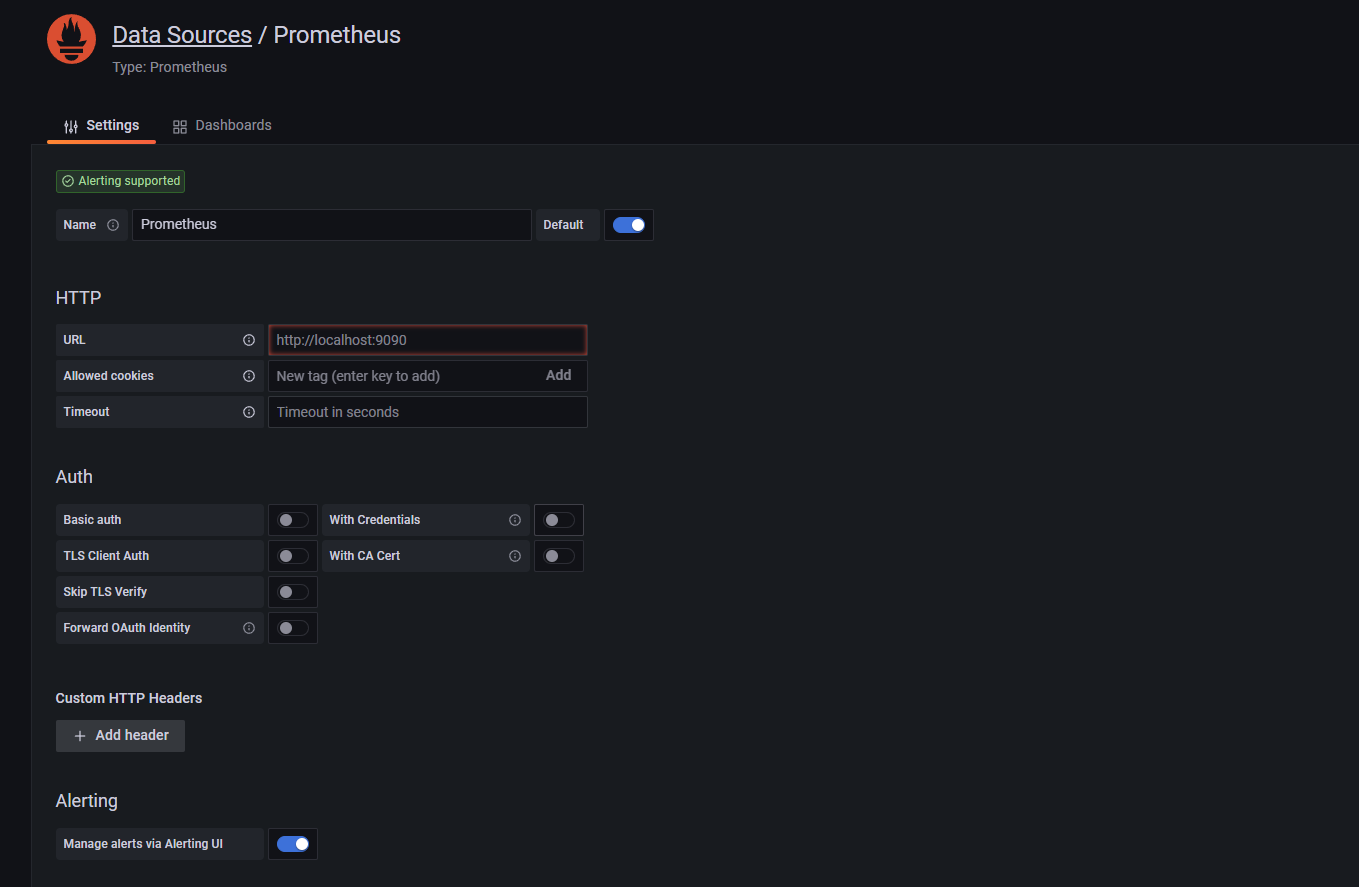Screen dimensions: 1359x887
Task: Click the info icon for Allowed cookies
Action: point(249,376)
